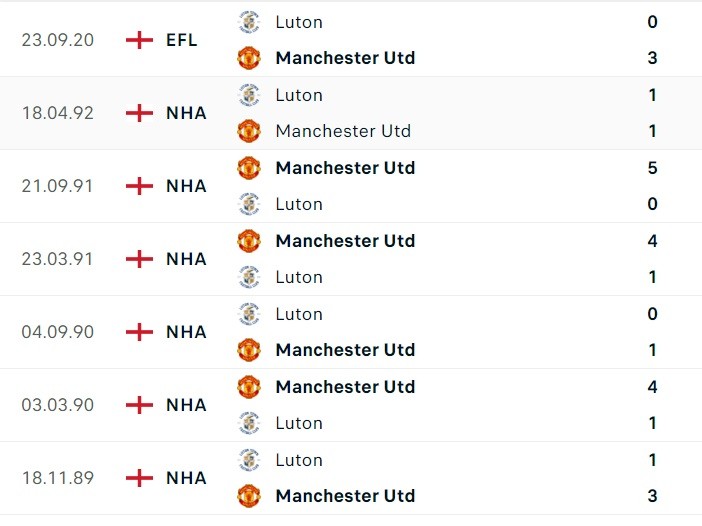Open the EFL competition label
Image resolution: width=702 pixels, height=526 pixels.
point(182,40)
